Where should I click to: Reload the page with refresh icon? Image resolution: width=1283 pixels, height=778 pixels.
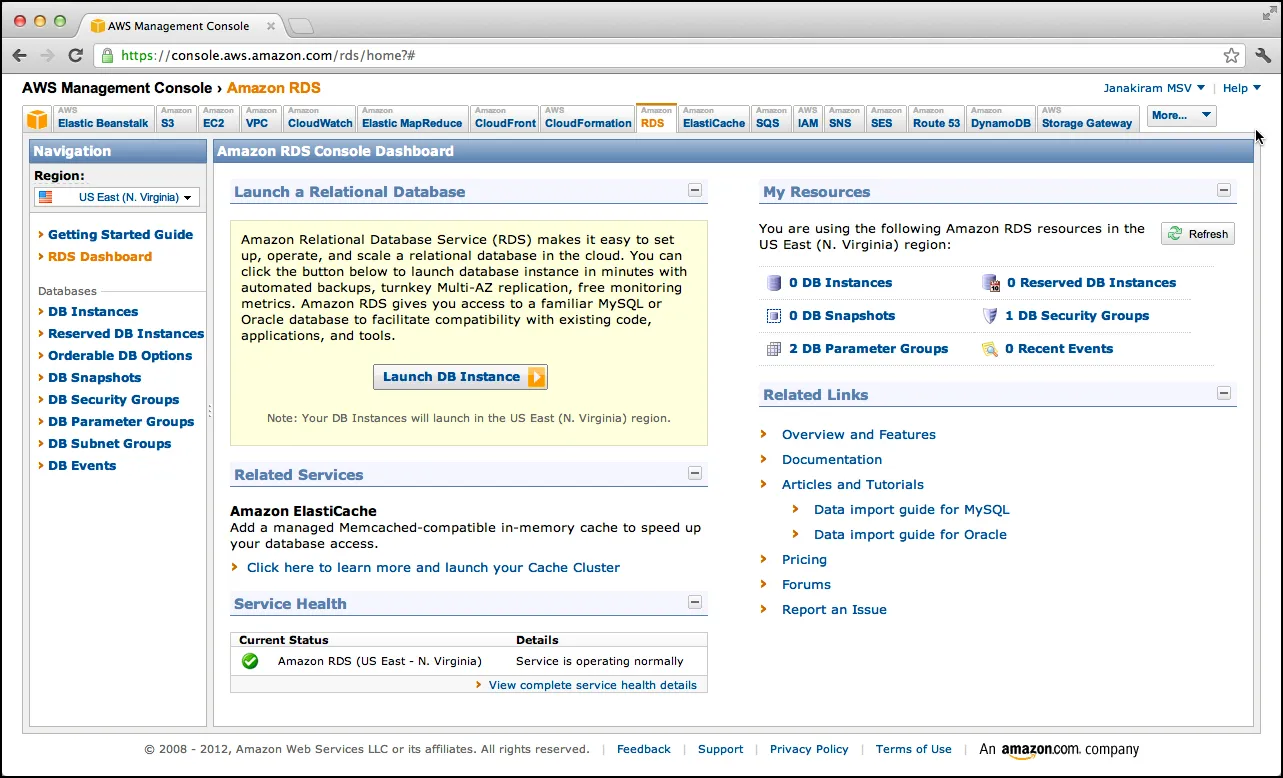tap(75, 56)
